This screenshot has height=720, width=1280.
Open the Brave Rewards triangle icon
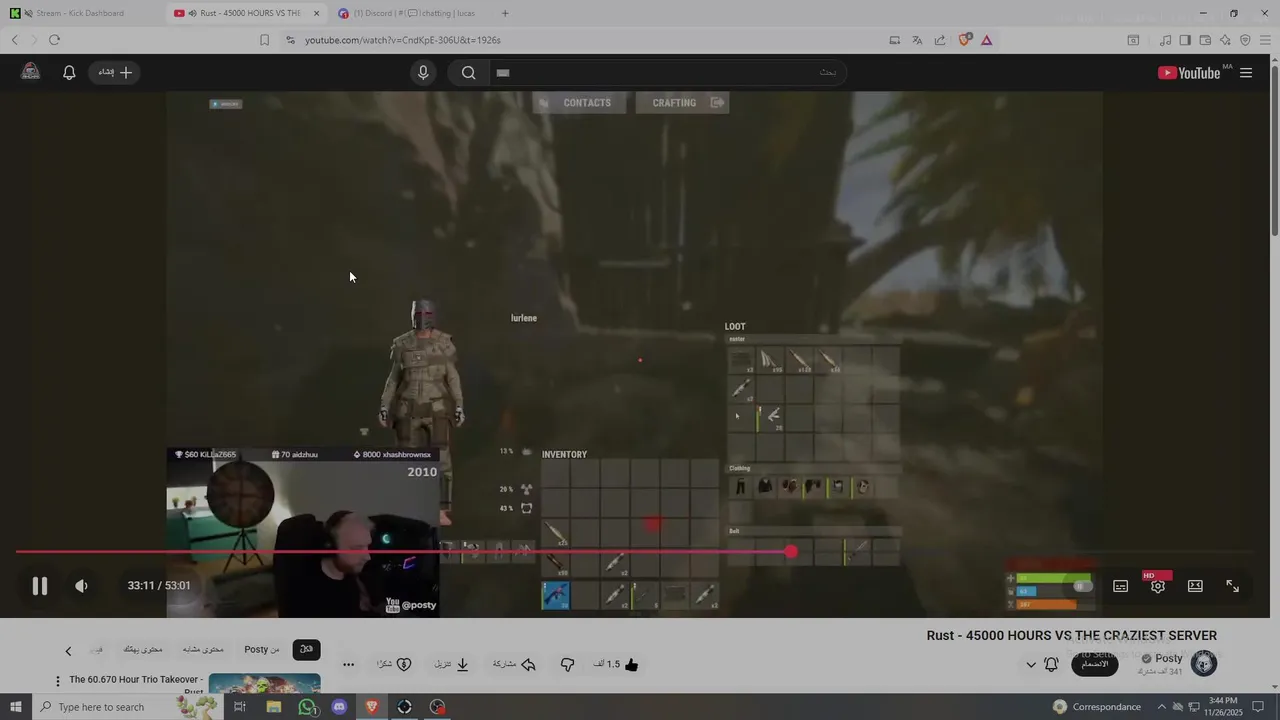point(987,40)
